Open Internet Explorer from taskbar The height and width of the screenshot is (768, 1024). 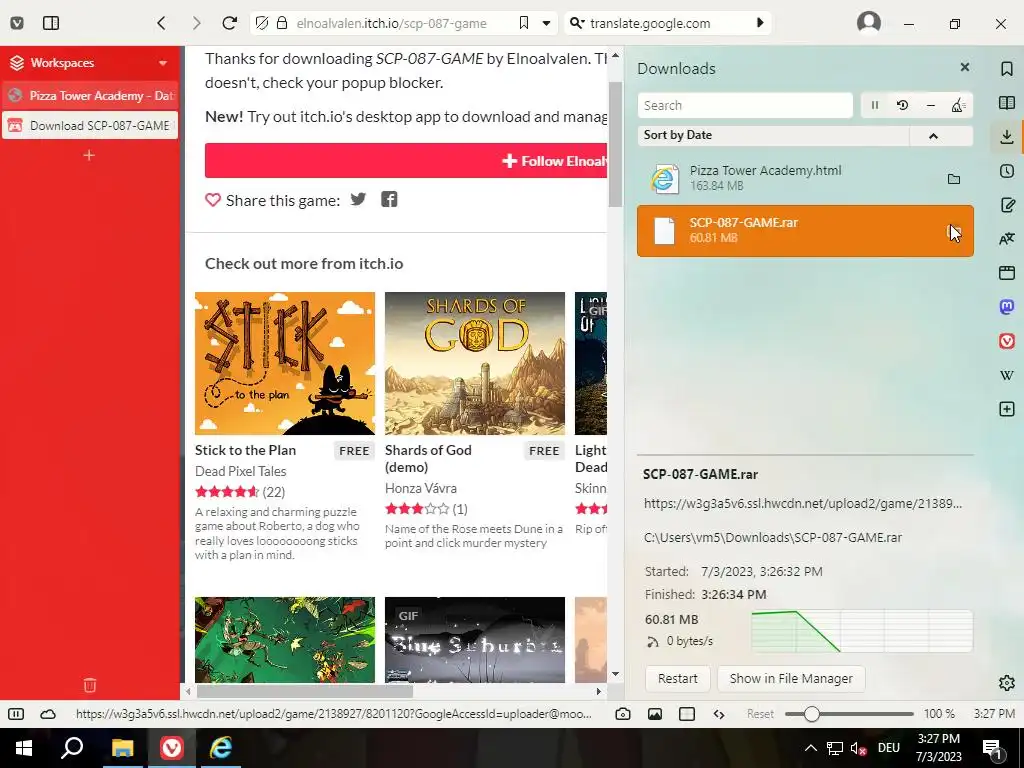coord(221,748)
